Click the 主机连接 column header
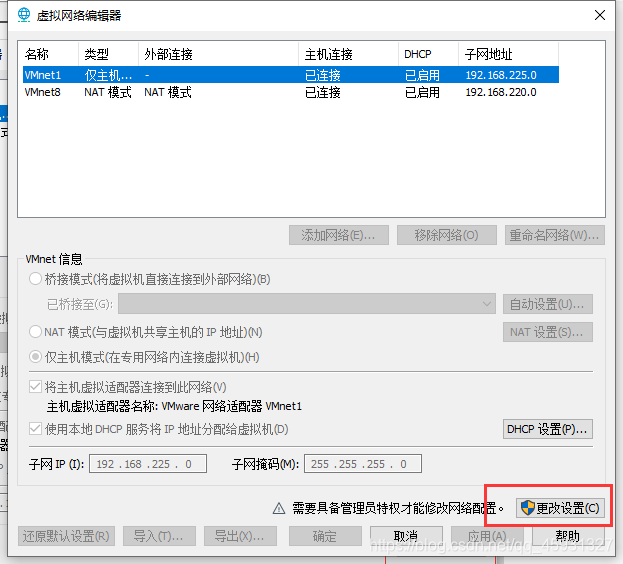The width and height of the screenshot is (623, 564). tap(348, 54)
